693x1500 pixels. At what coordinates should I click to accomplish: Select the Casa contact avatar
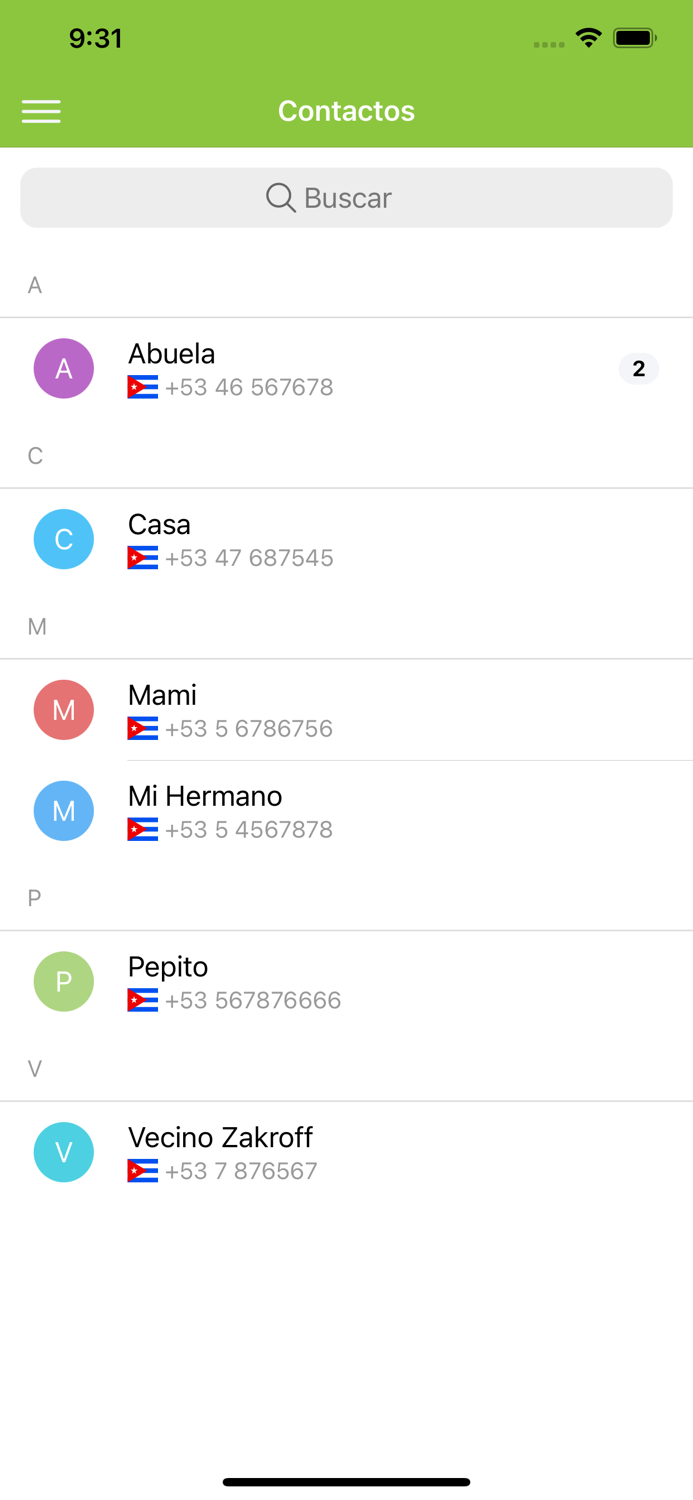(x=63, y=539)
